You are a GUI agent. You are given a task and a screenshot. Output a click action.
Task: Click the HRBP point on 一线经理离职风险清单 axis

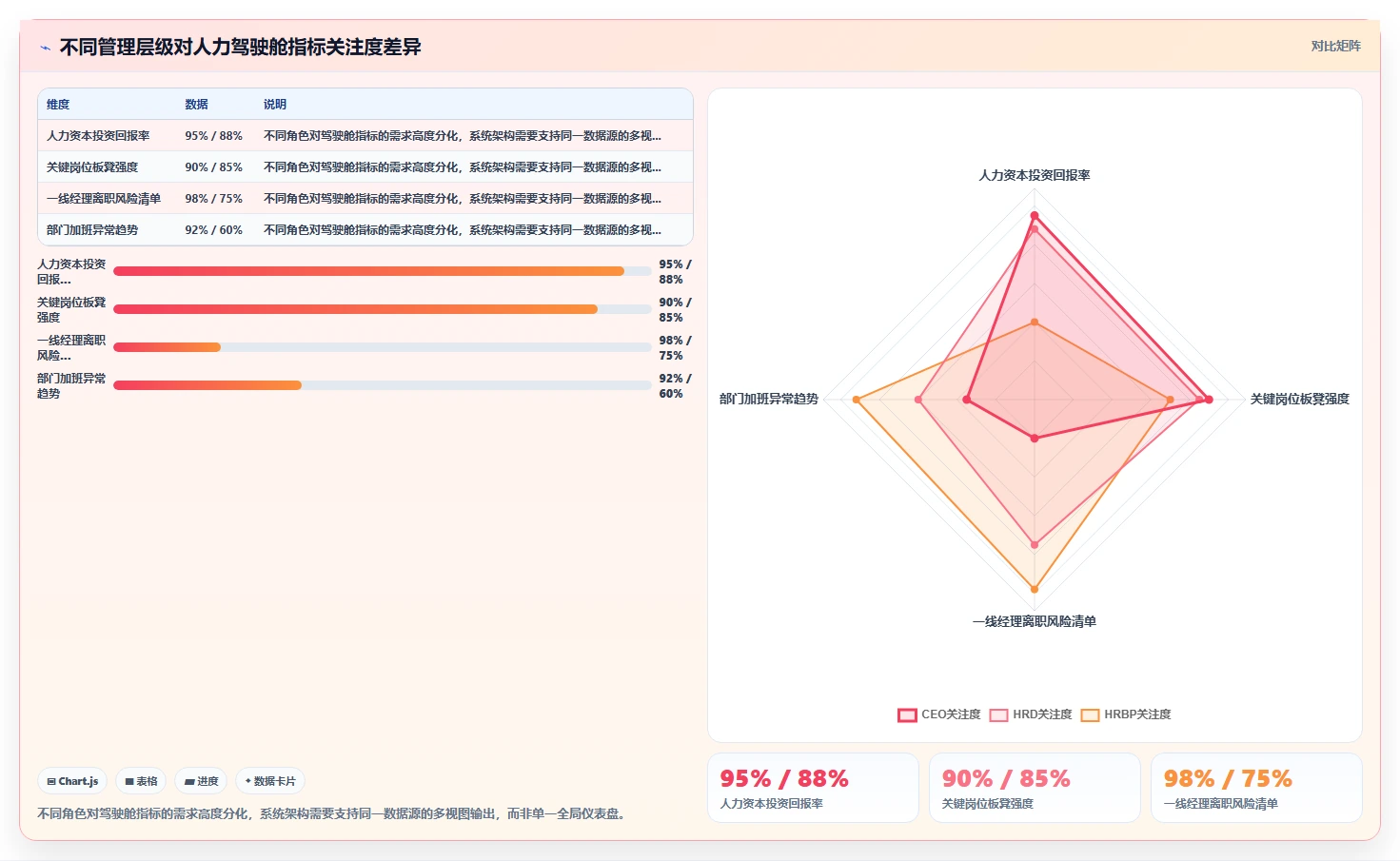click(x=1035, y=589)
